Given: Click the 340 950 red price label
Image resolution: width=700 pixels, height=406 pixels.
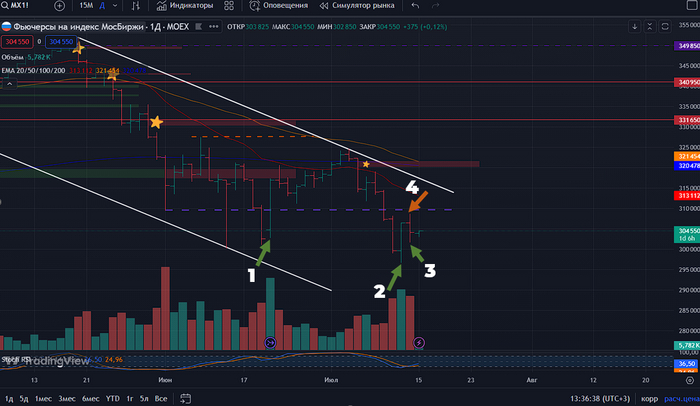Looking at the screenshot, I should tap(687, 82).
